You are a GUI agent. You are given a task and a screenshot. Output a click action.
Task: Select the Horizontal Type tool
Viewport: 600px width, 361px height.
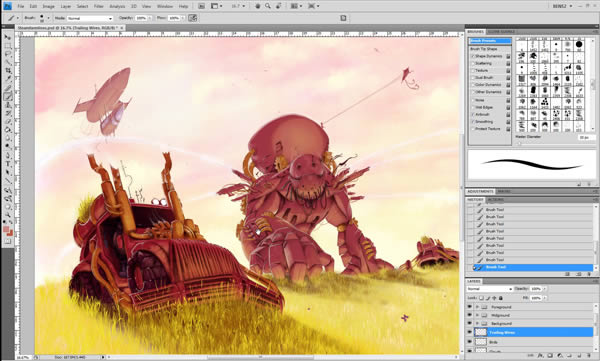[8, 164]
